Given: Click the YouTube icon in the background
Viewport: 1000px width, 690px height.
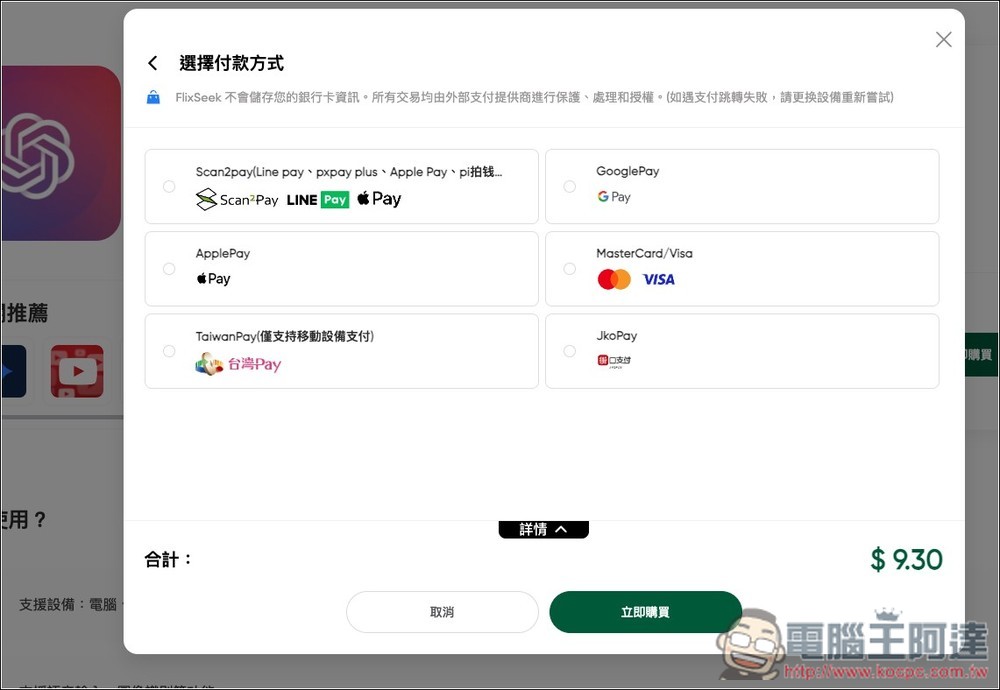Looking at the screenshot, I should (x=76, y=371).
